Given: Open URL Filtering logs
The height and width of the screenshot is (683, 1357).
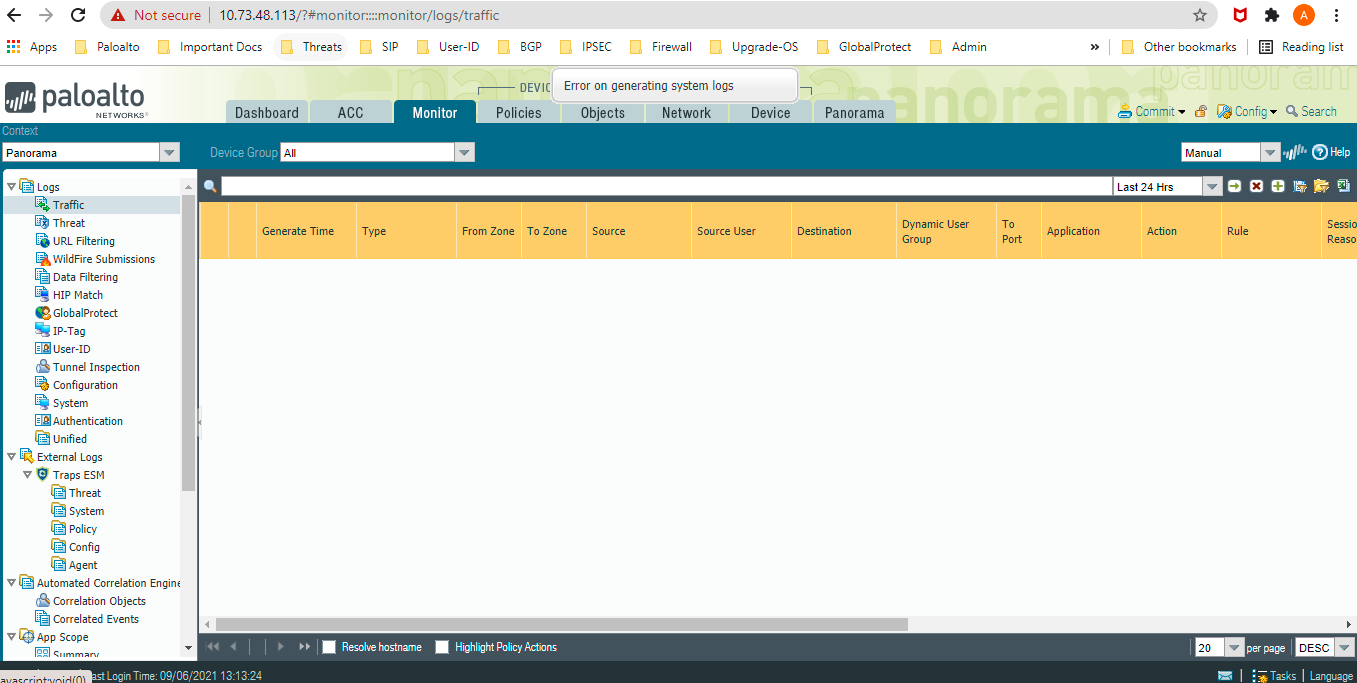Looking at the screenshot, I should pyautogui.click(x=84, y=240).
